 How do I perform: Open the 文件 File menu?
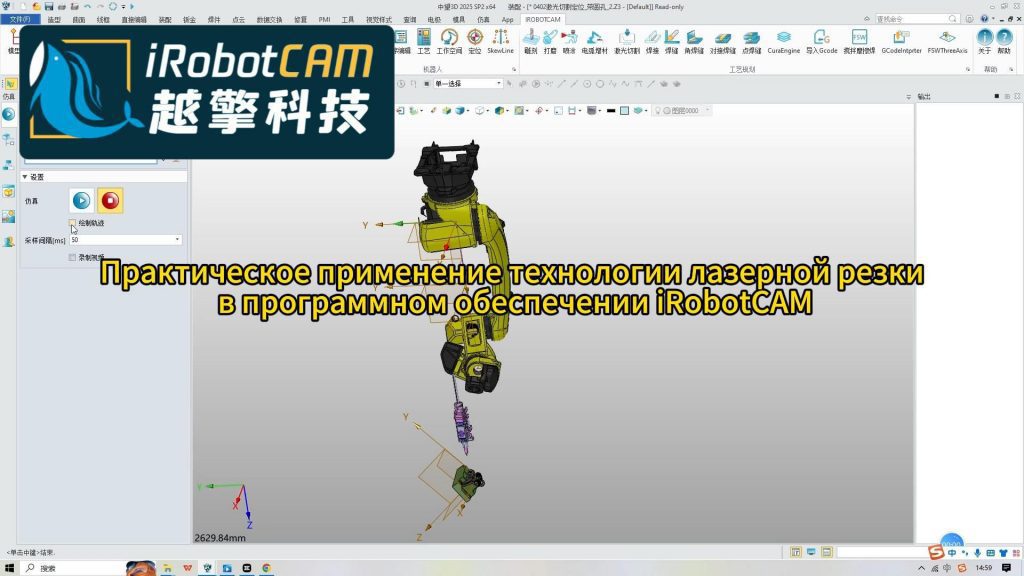click(x=20, y=20)
